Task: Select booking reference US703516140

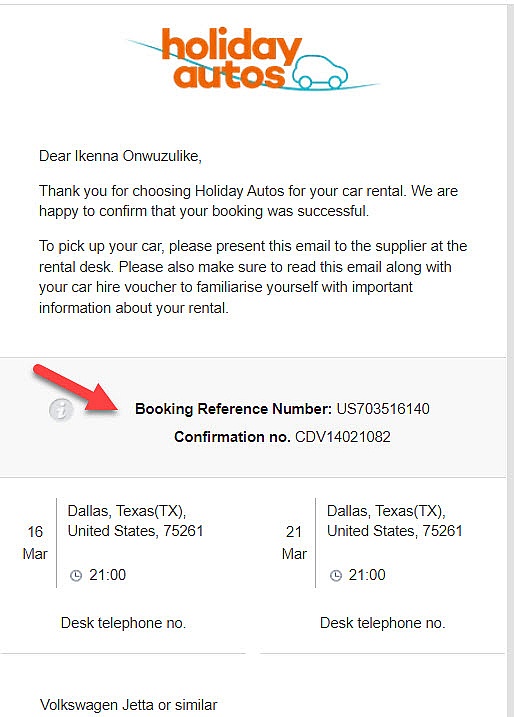Action: (x=383, y=408)
